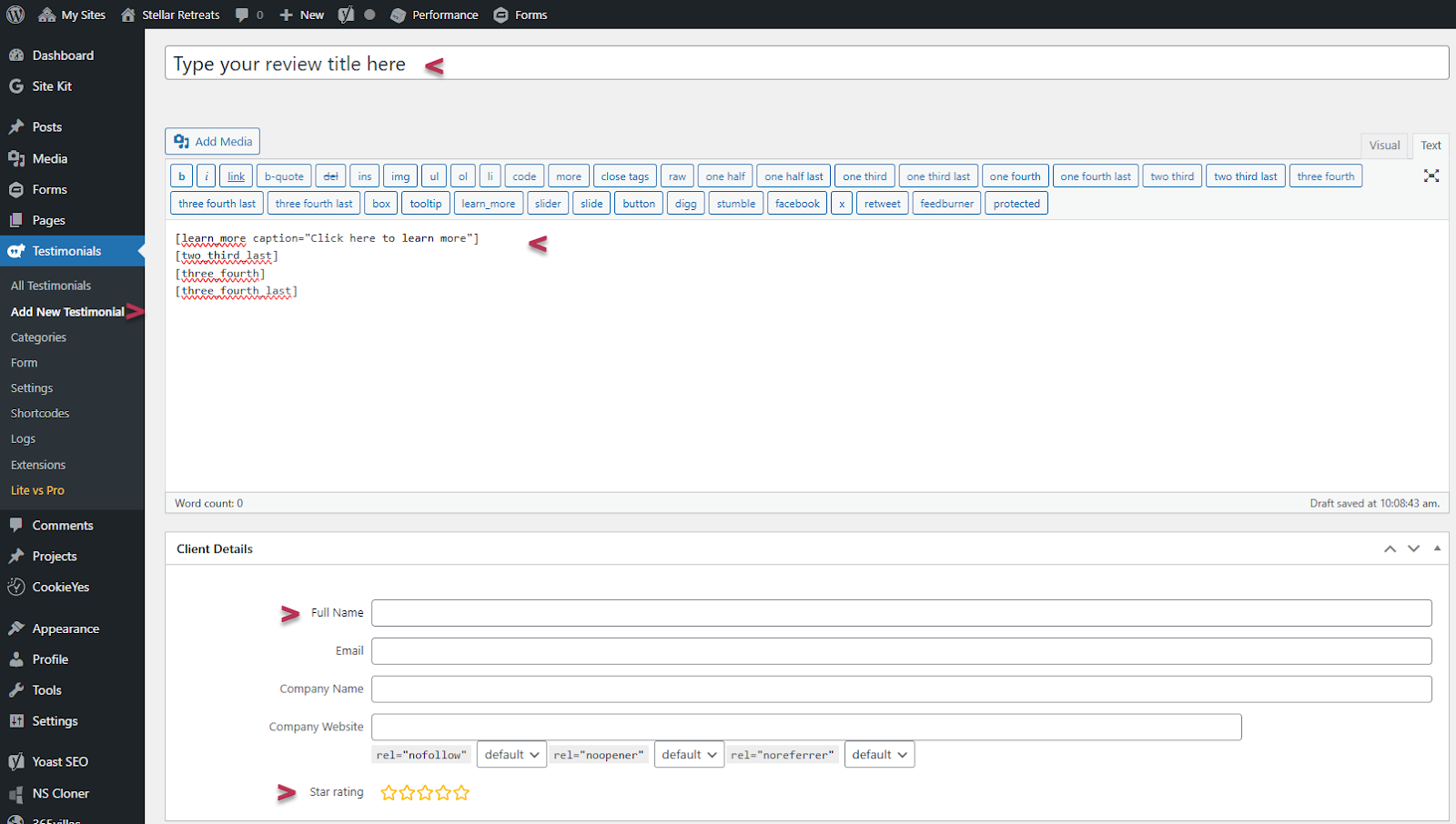Set star rating to one star
The width and height of the screenshot is (1456, 824).
389,793
